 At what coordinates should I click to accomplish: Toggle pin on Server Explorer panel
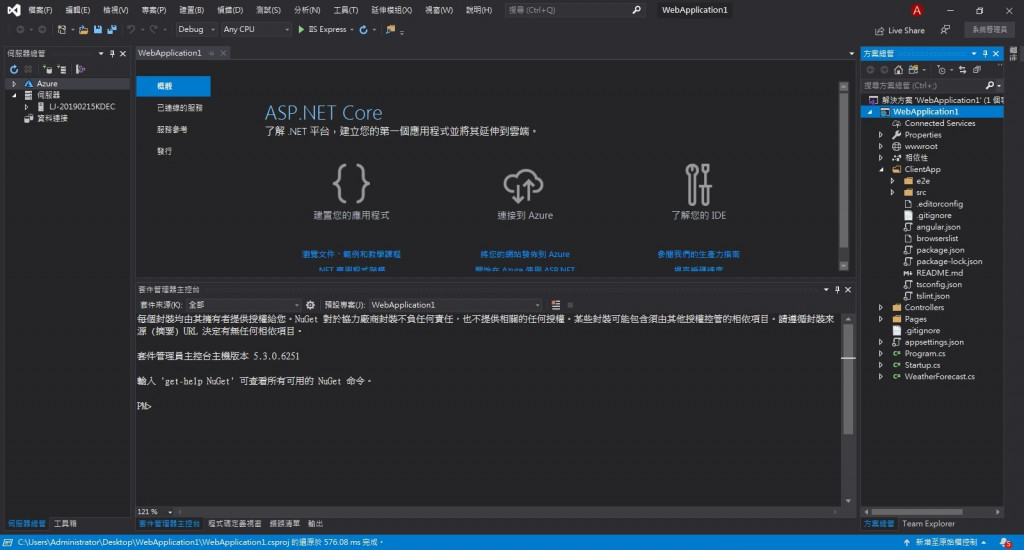point(112,54)
